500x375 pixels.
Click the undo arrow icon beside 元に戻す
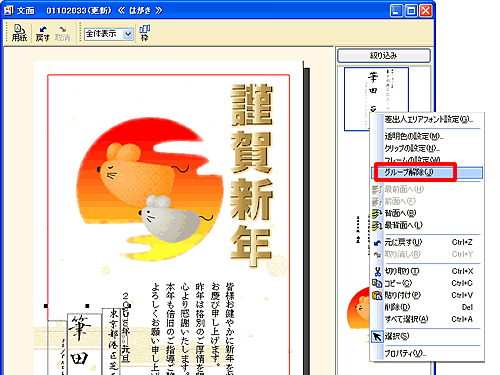(x=377, y=243)
